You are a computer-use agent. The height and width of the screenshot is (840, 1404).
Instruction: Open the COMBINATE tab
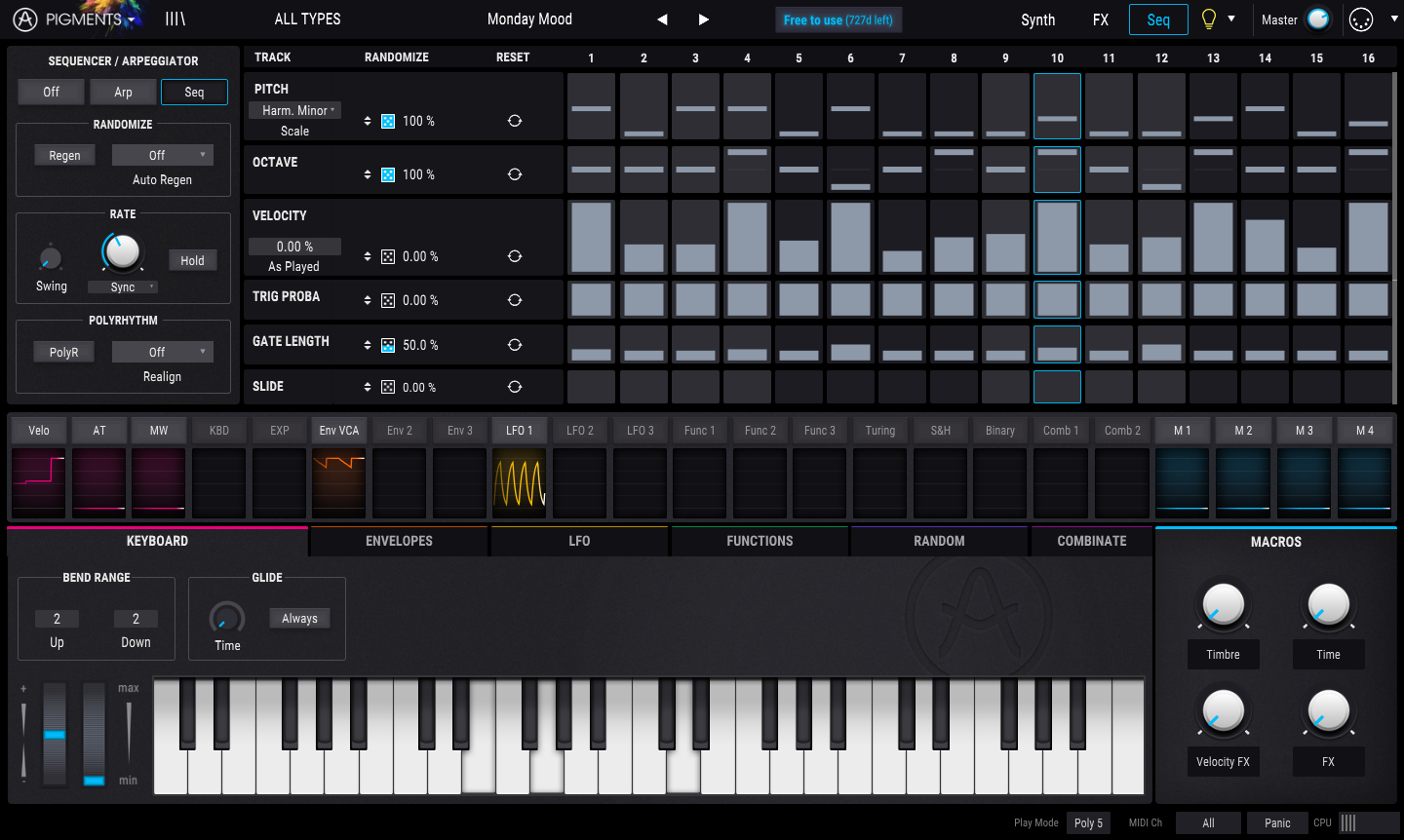[x=1092, y=541]
